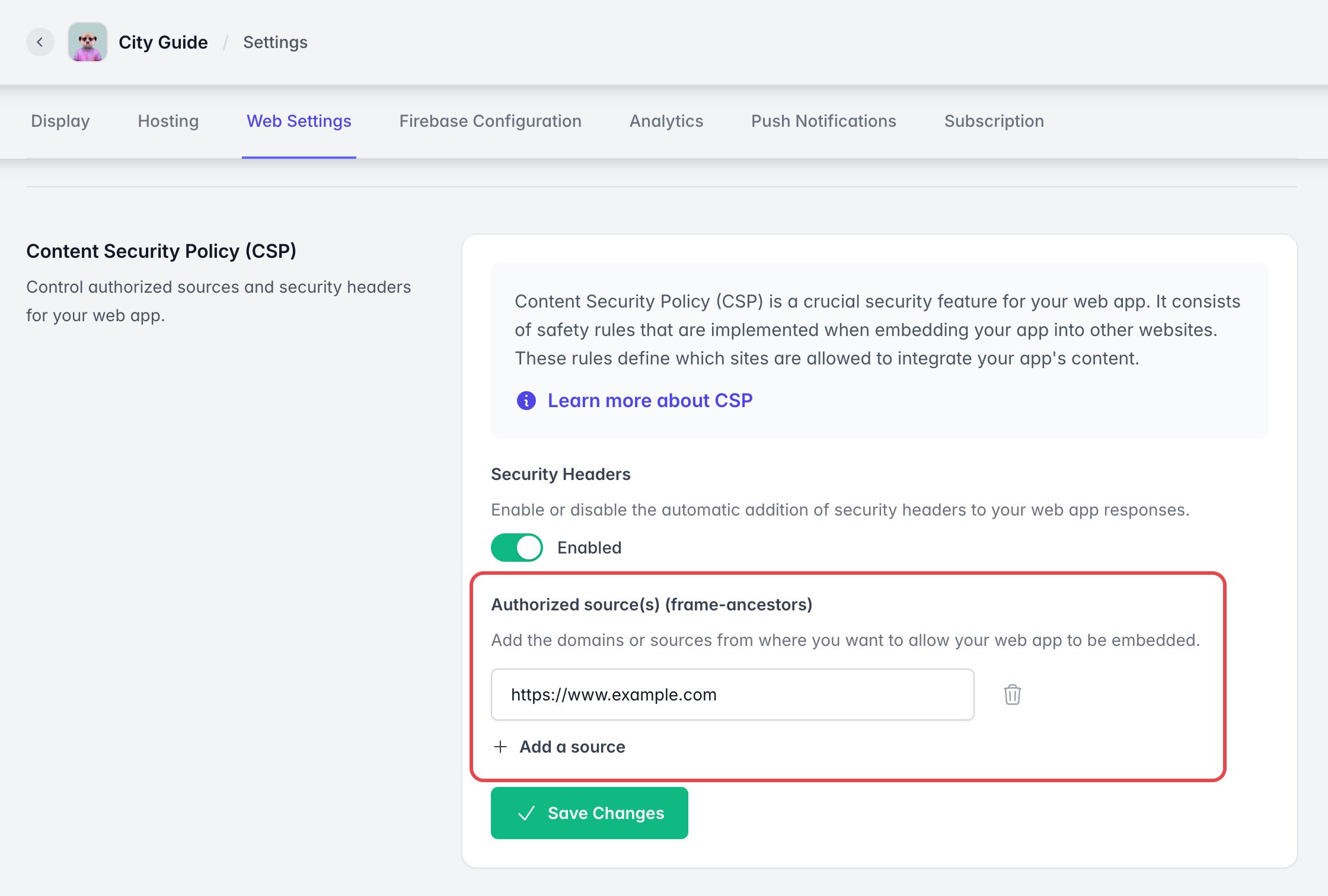This screenshot has height=896, width=1328.
Task: Click Add a source
Action: pyautogui.click(x=560, y=747)
